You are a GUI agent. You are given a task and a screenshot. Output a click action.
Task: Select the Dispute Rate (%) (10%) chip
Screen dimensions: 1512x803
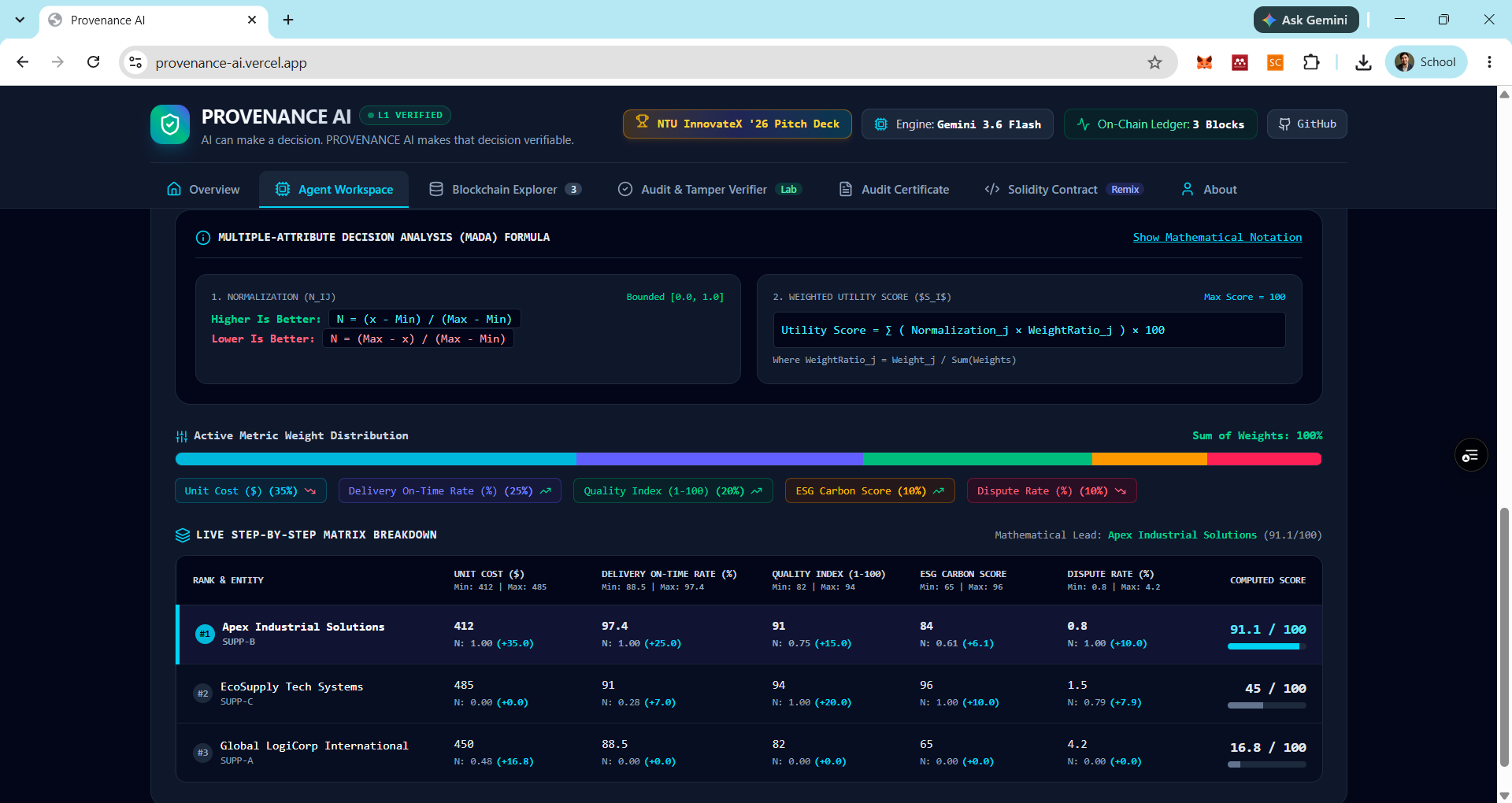tap(1052, 491)
